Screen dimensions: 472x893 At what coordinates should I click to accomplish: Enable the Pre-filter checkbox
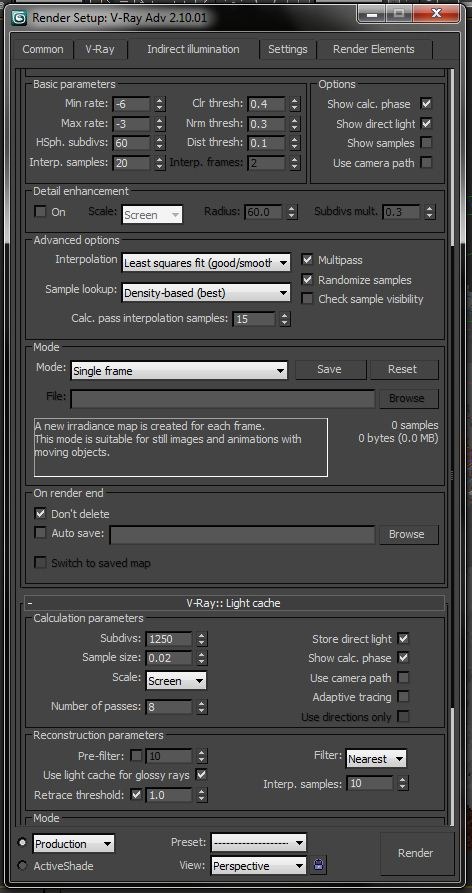click(136, 756)
